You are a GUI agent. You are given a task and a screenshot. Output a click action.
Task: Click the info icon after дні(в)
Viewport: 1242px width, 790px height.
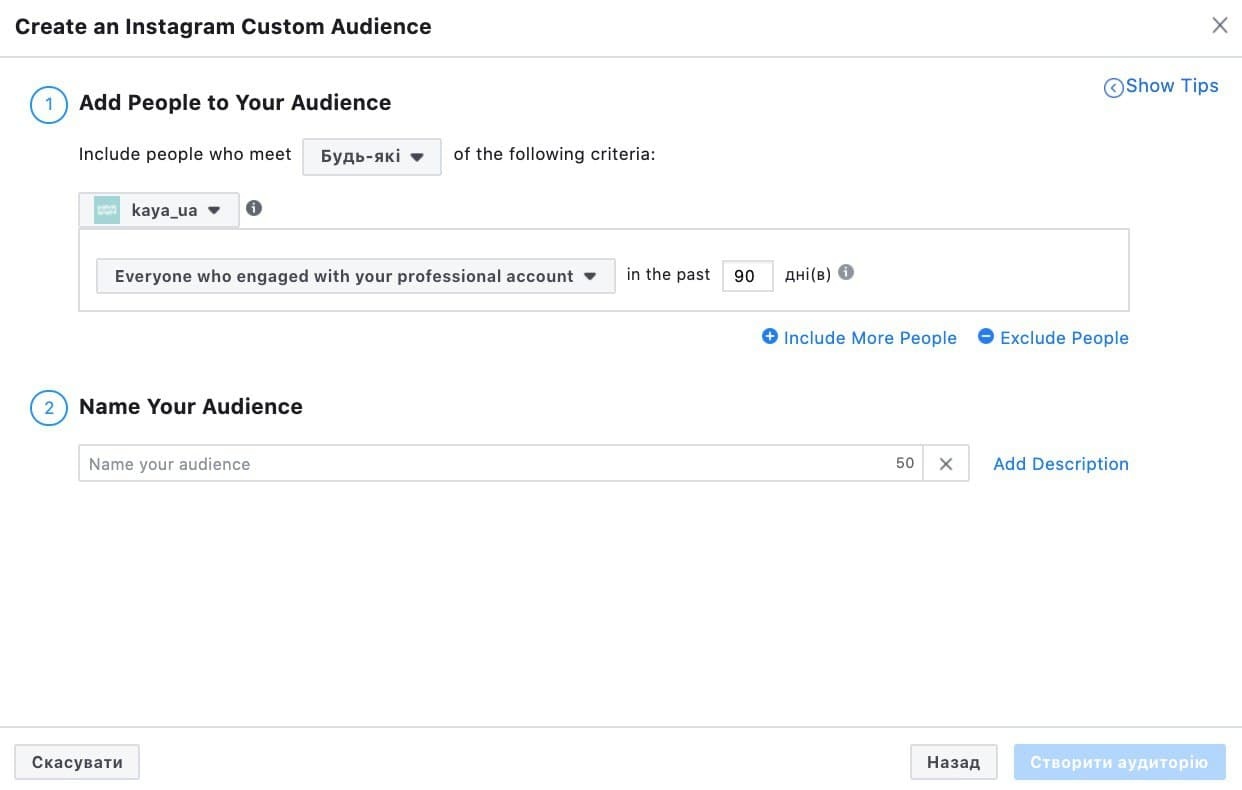846,272
